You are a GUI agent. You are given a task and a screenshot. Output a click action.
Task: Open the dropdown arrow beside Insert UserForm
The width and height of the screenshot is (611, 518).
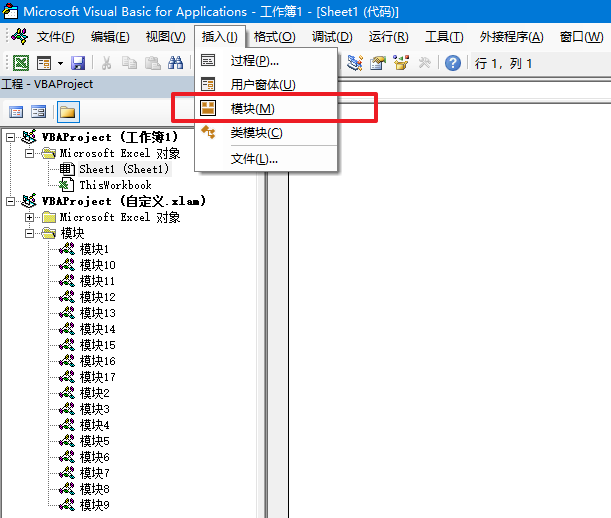pyautogui.click(x=60, y=63)
